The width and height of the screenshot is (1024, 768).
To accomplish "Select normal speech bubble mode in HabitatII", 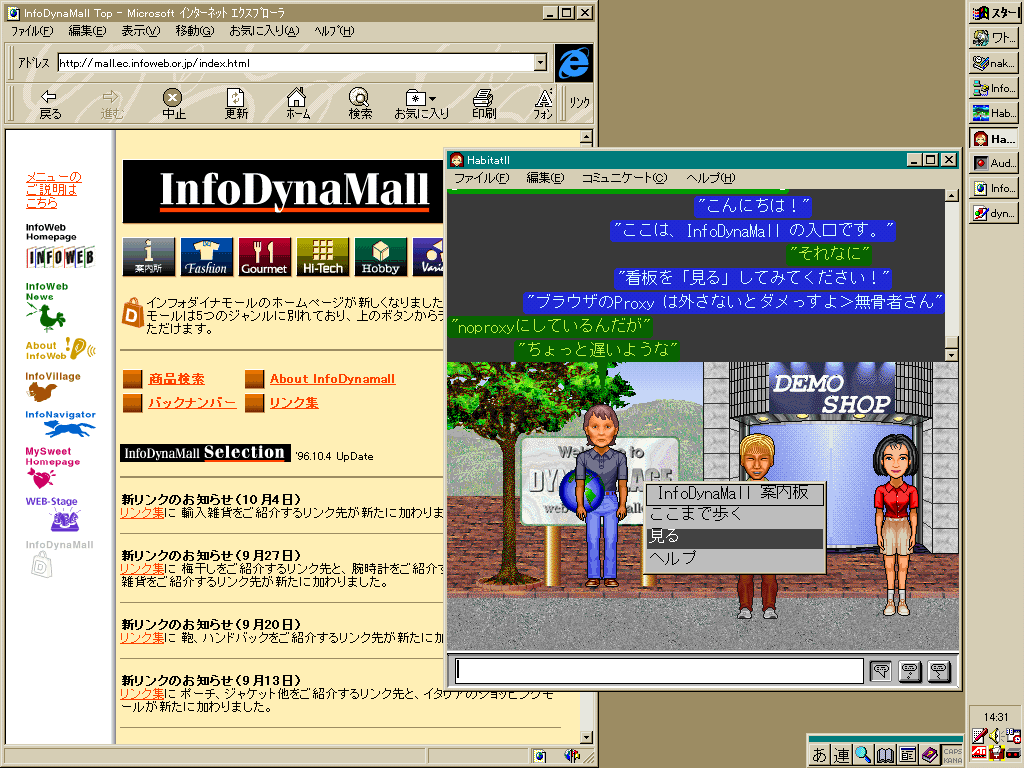I will pyautogui.click(x=881, y=671).
